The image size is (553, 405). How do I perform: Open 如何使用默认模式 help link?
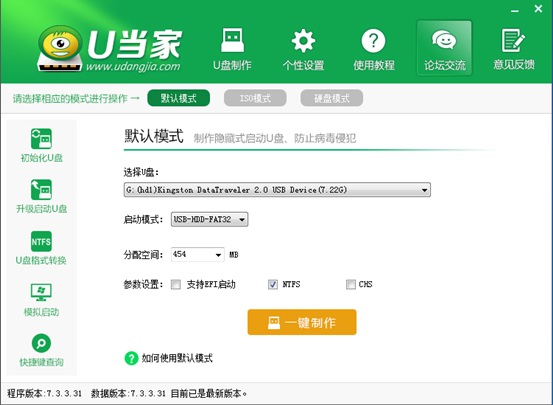[x=177, y=358]
